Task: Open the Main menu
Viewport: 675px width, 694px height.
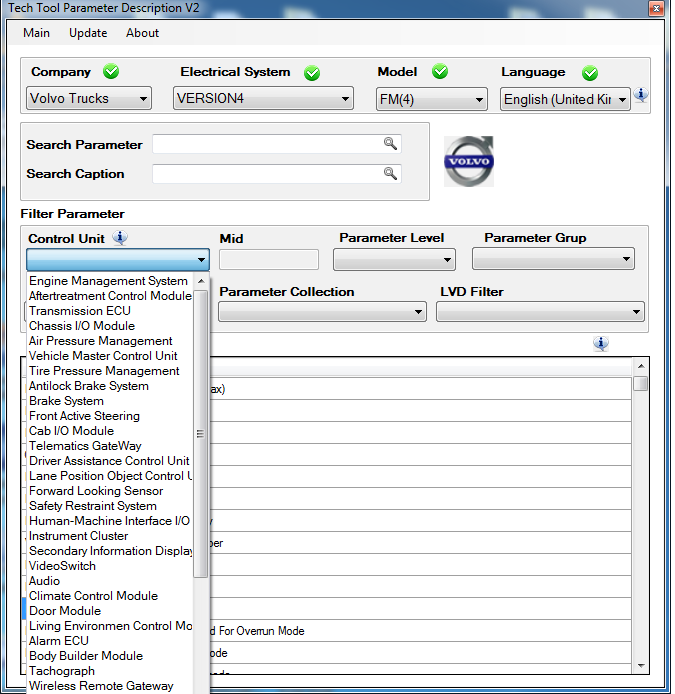Action: [36, 33]
